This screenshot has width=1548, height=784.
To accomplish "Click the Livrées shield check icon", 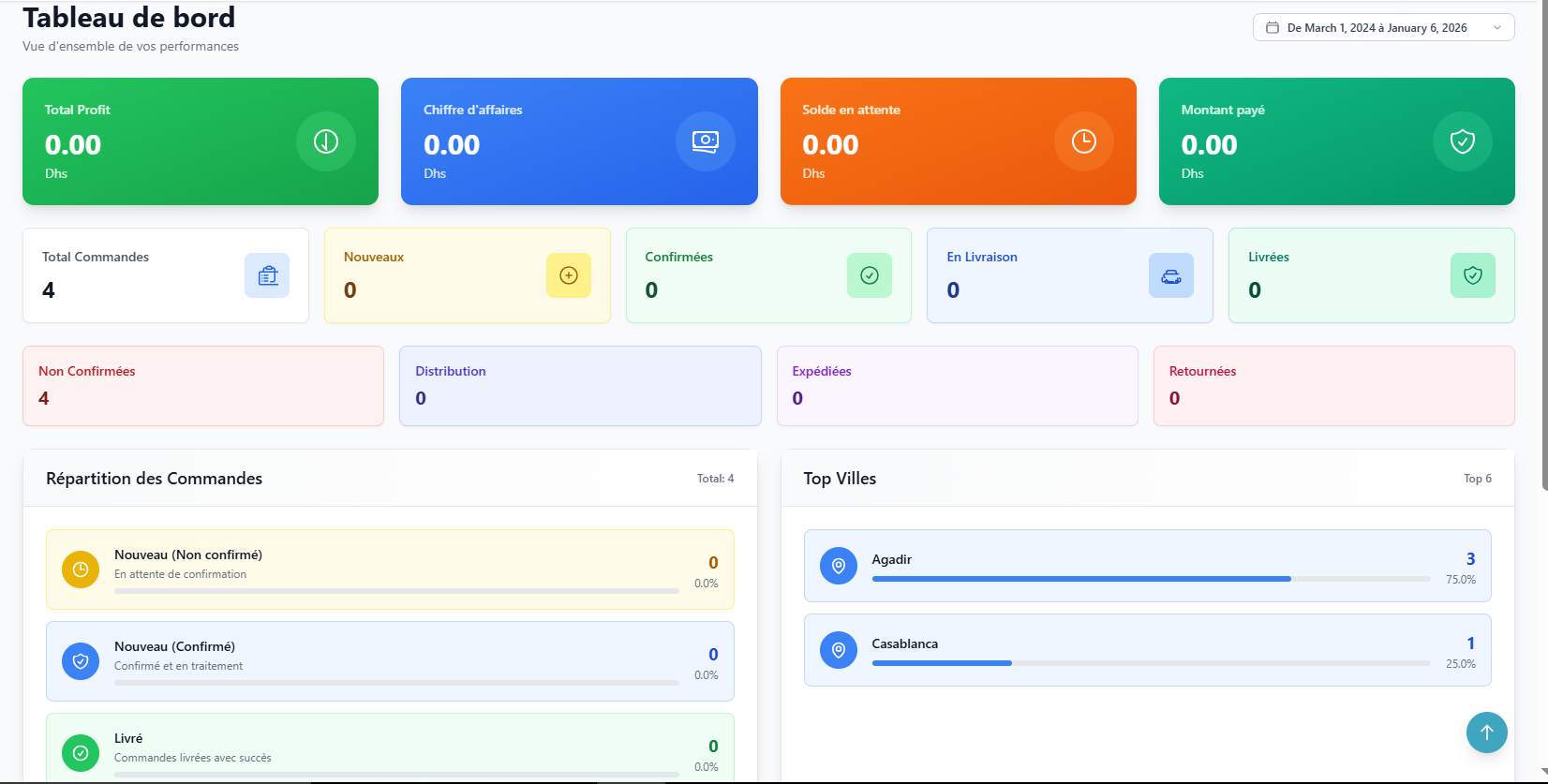I will [1472, 275].
